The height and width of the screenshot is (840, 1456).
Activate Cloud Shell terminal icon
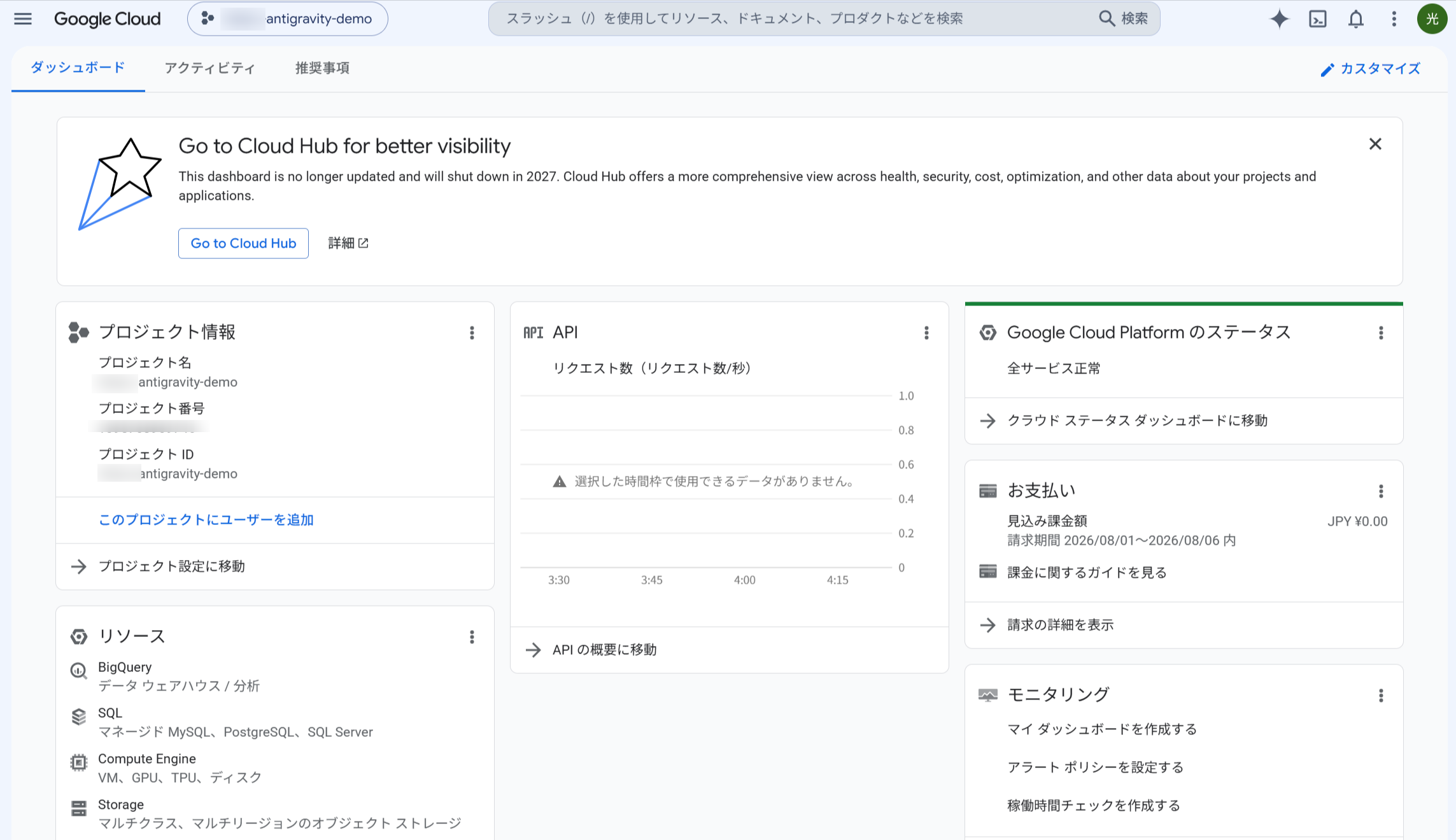[1318, 19]
